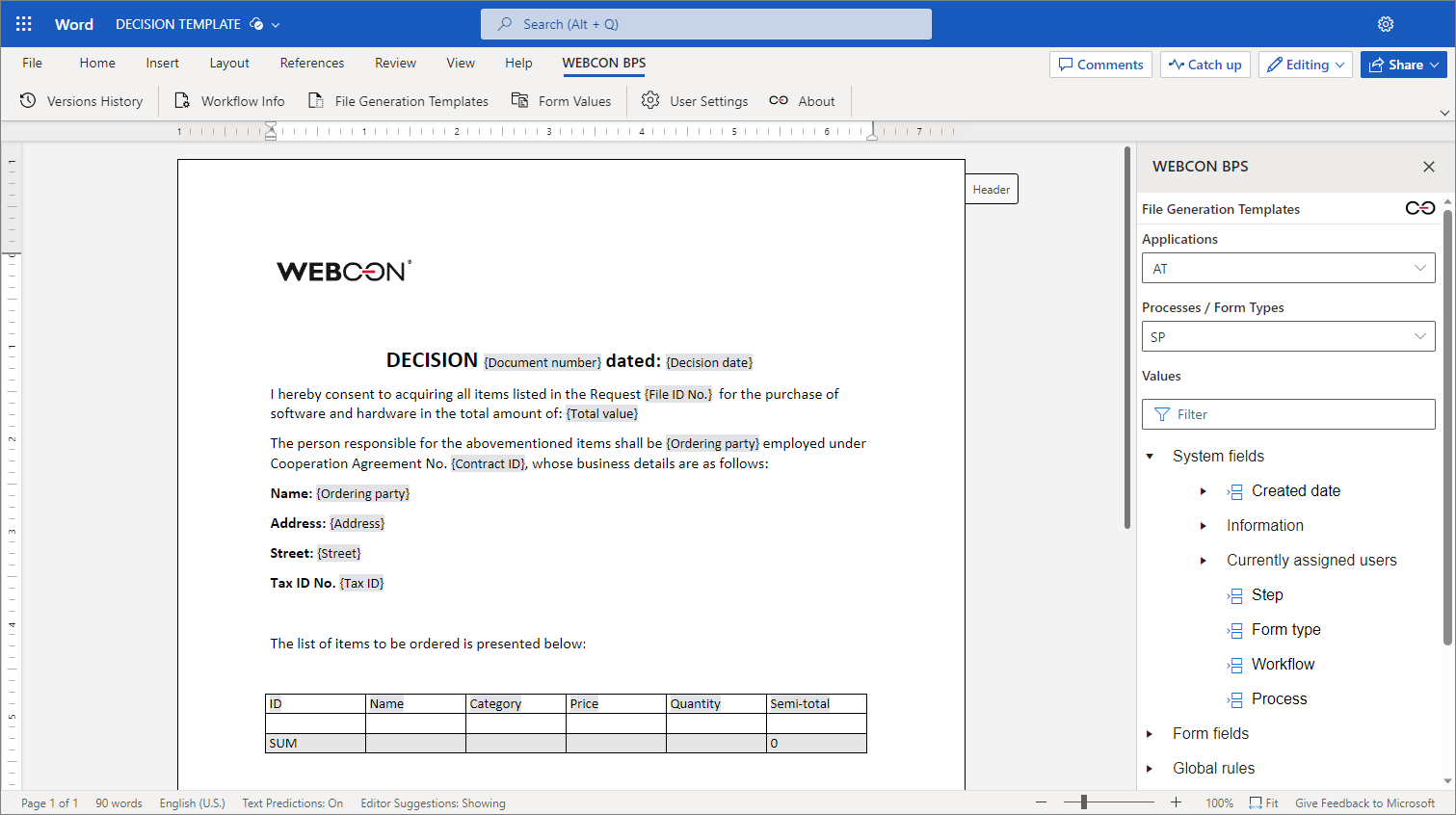The width and height of the screenshot is (1456, 815).
Task: Click English (U.S.) language indicator
Action: [x=192, y=802]
